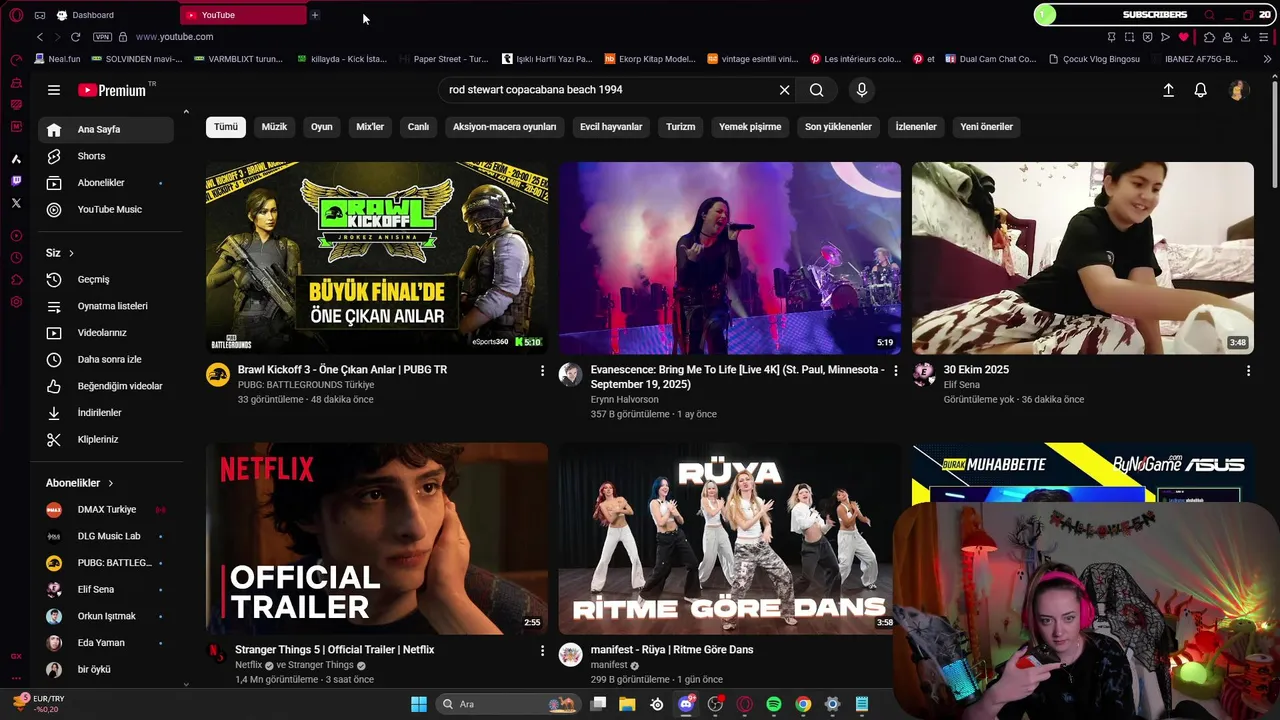Open Oynatma listeleri
Image resolution: width=1280 pixels, height=720 pixels.
pyautogui.click(x=106, y=306)
